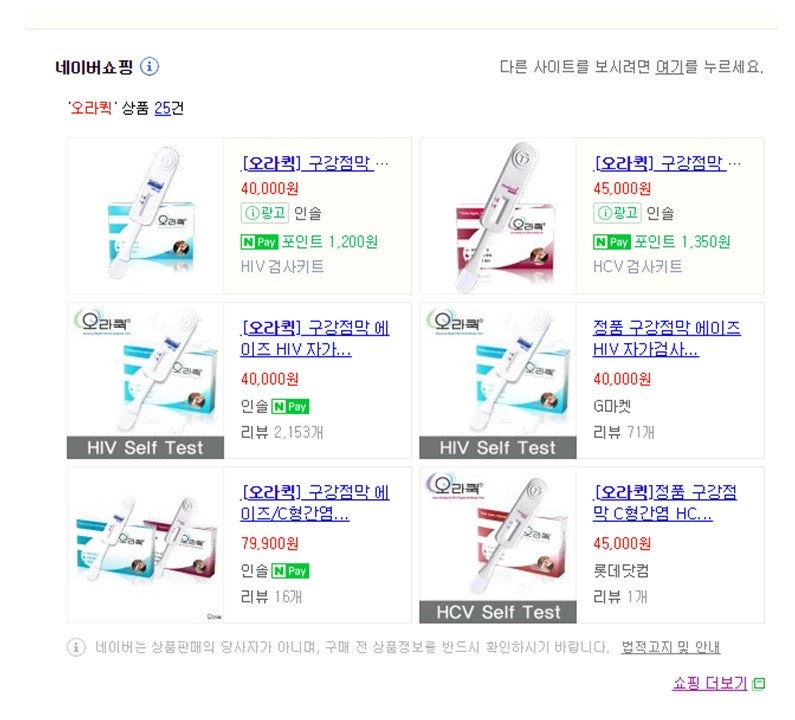Open first [오라퀵] 구강점막 ad product title

click(307, 163)
